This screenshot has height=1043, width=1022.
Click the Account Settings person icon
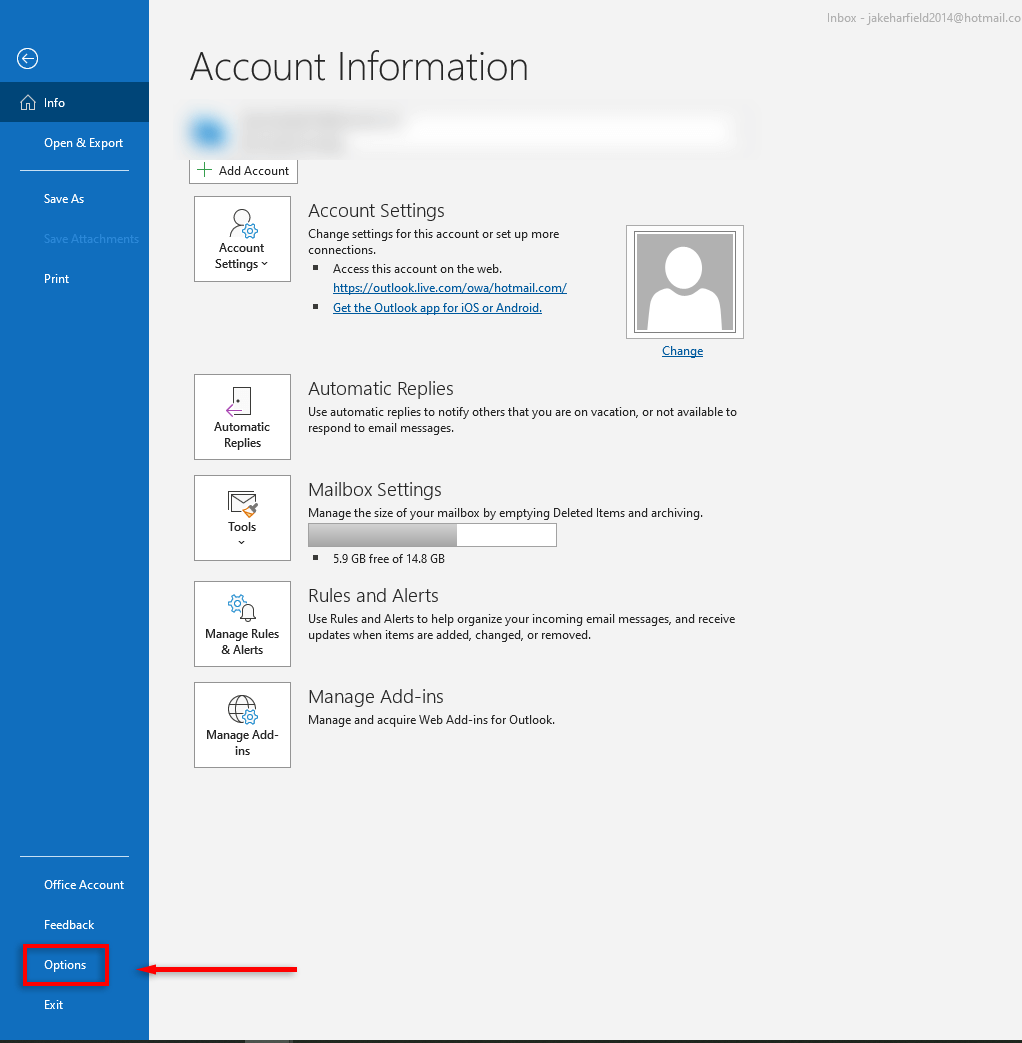pyautogui.click(x=242, y=224)
